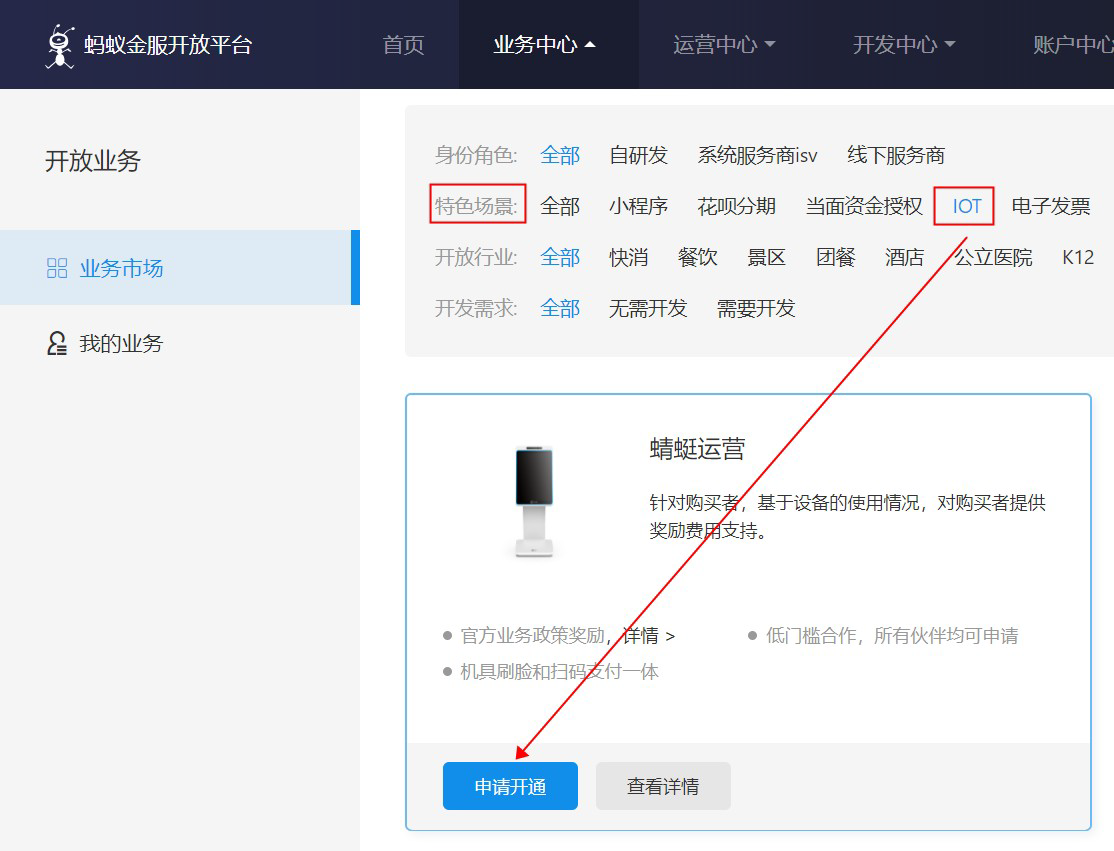Screen dimensions: 1114x851
Task: Filter scene by 花呗分期
Action: coord(736,206)
